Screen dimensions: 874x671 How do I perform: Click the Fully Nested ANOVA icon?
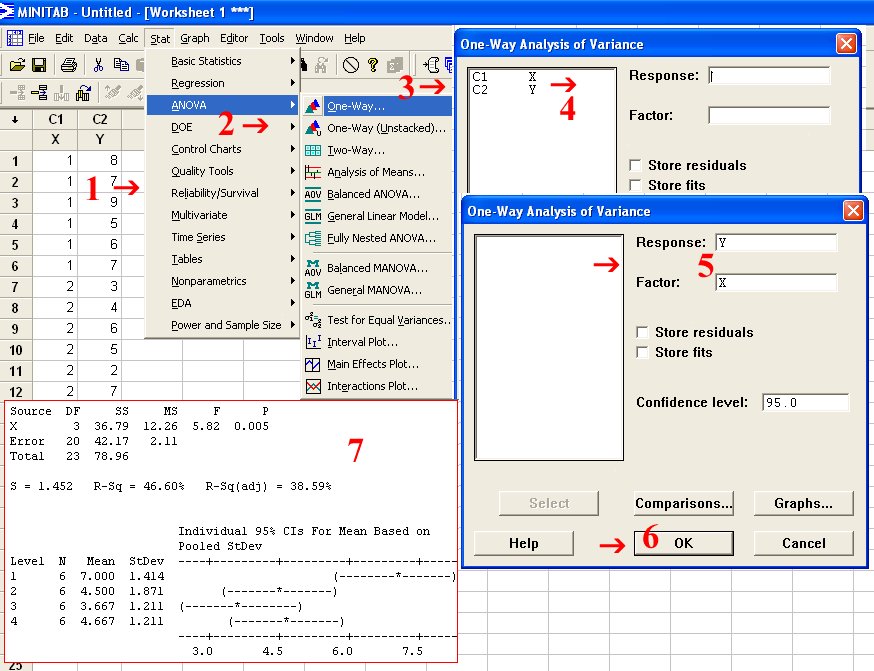(313, 239)
